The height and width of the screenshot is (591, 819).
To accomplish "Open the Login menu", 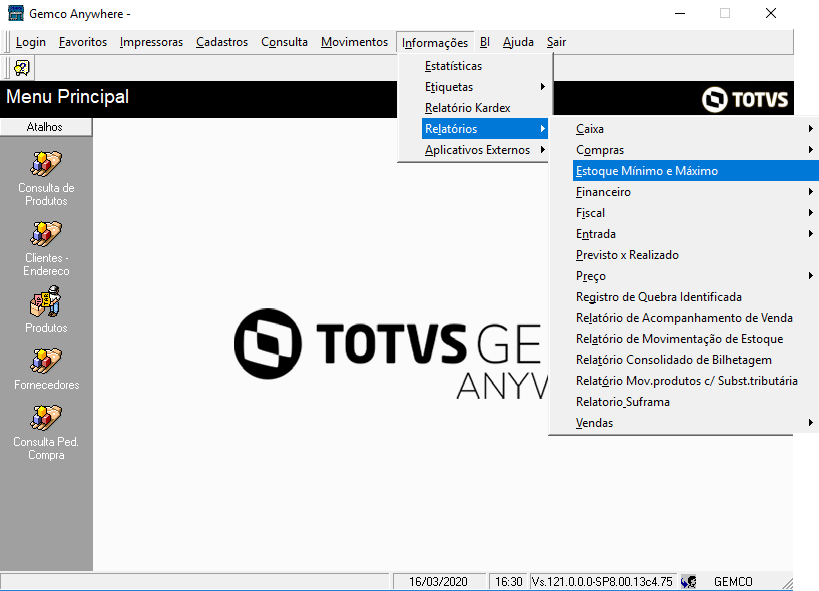I will [x=31, y=42].
